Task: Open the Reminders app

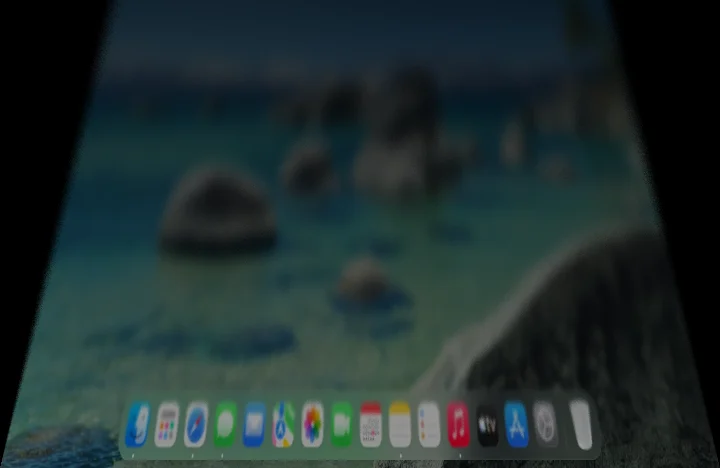Action: (x=429, y=424)
